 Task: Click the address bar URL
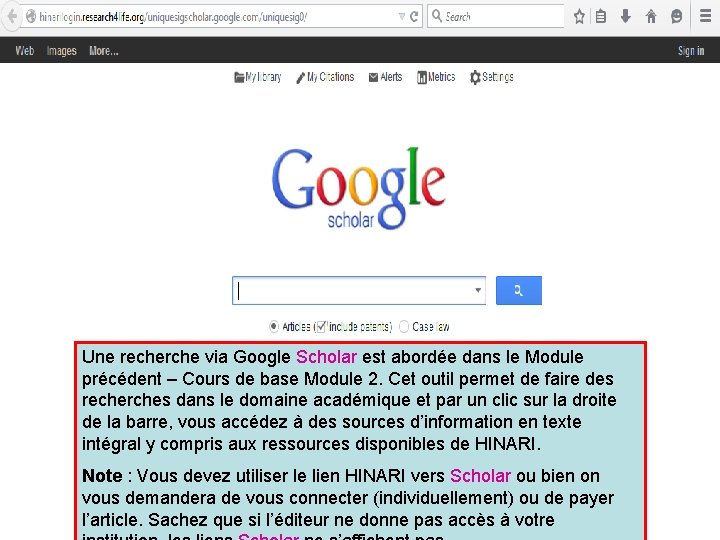coord(173,17)
